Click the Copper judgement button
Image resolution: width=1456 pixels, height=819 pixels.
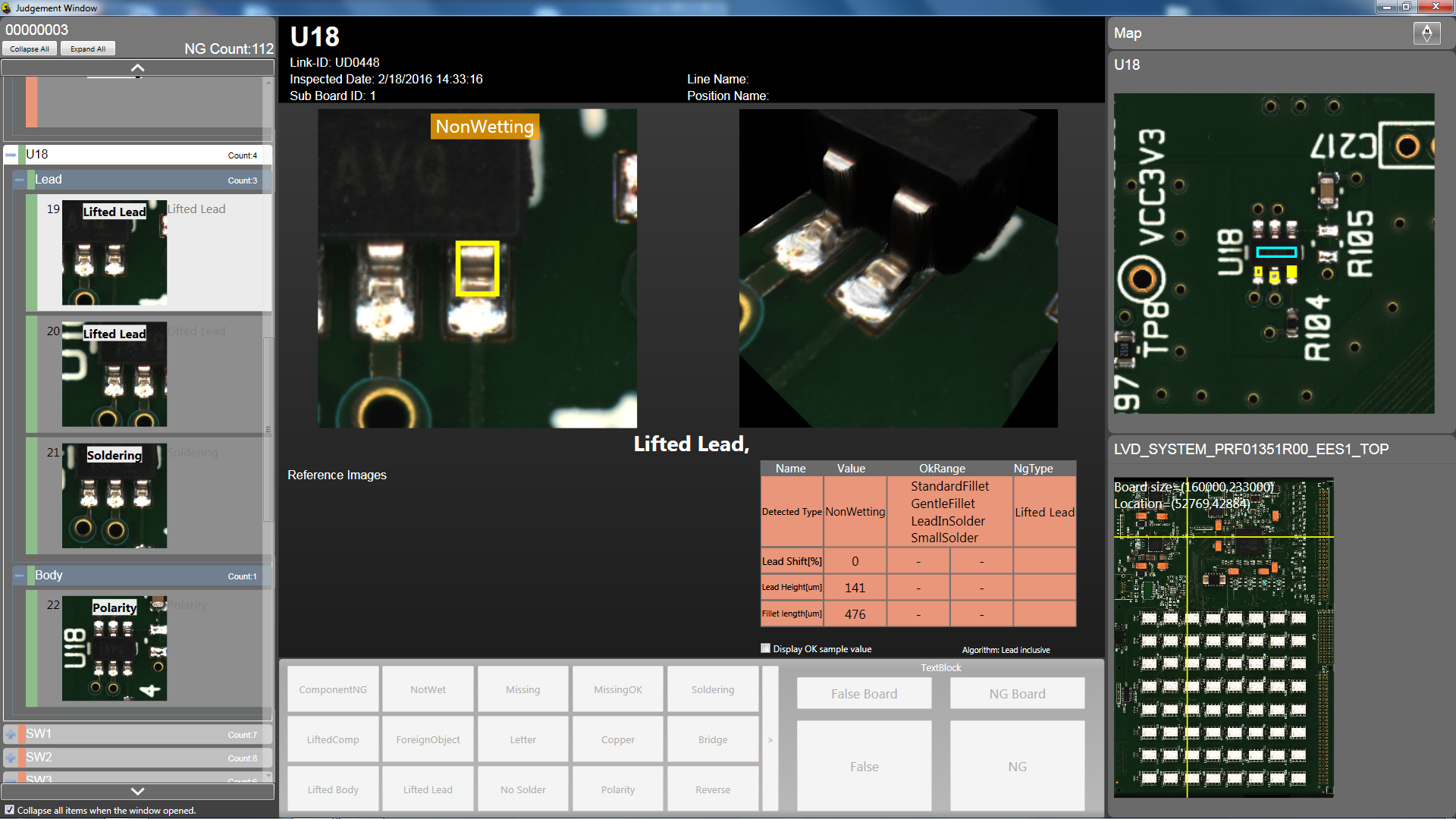click(618, 739)
